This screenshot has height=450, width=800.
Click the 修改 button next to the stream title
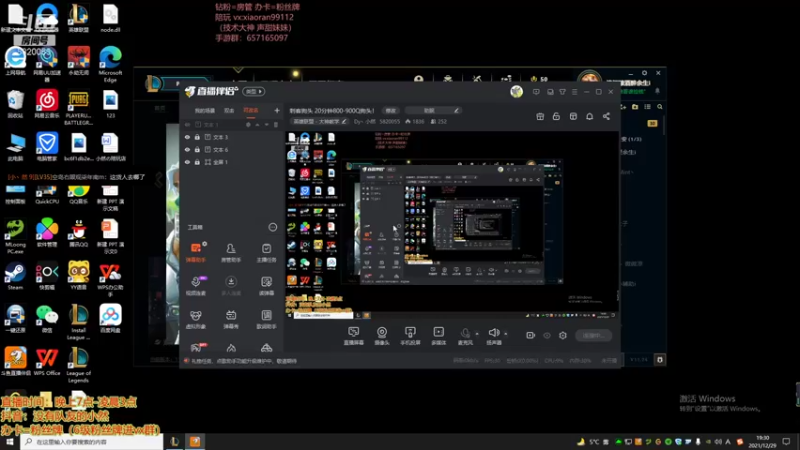point(390,110)
